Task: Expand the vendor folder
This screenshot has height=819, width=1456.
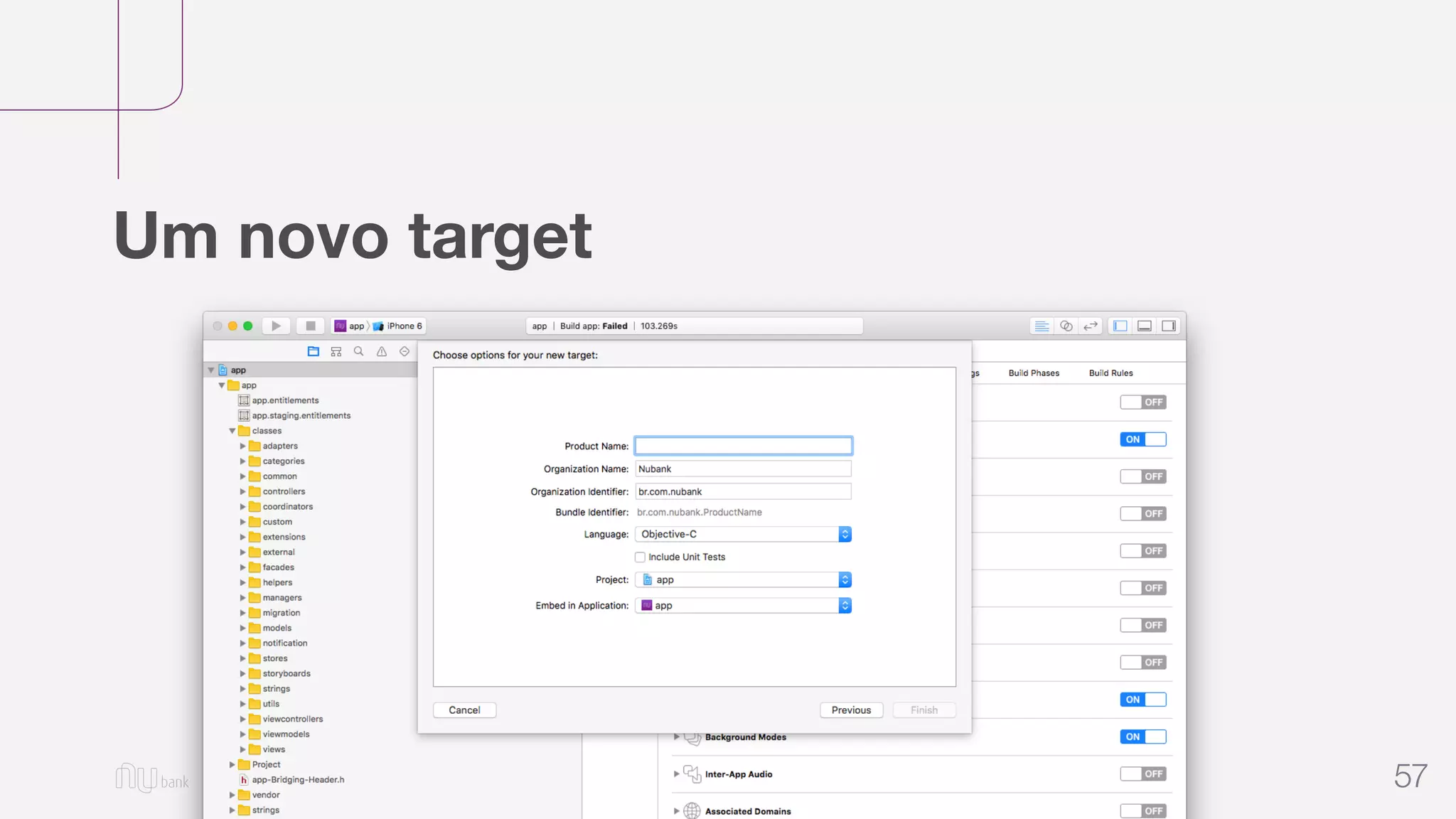Action: [232, 795]
